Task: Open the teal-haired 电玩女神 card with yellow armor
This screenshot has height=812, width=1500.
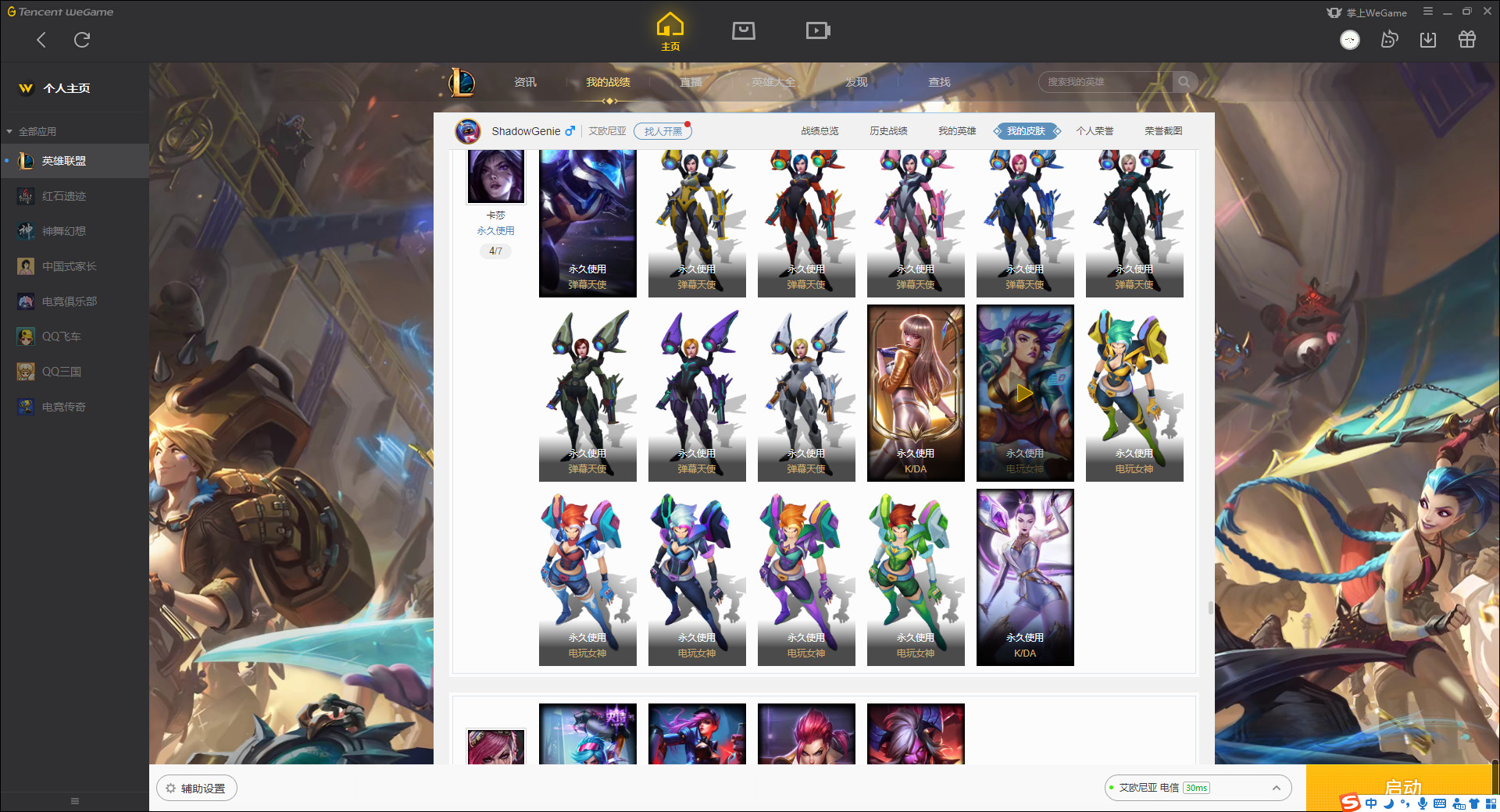Action: coord(1134,393)
